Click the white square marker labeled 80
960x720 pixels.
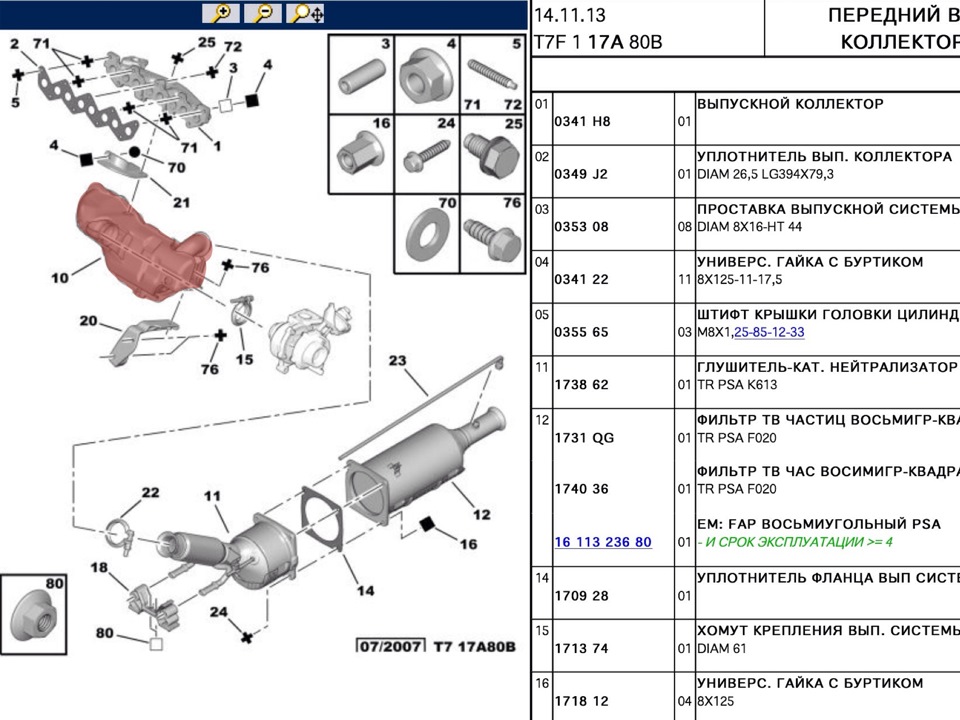(x=156, y=643)
